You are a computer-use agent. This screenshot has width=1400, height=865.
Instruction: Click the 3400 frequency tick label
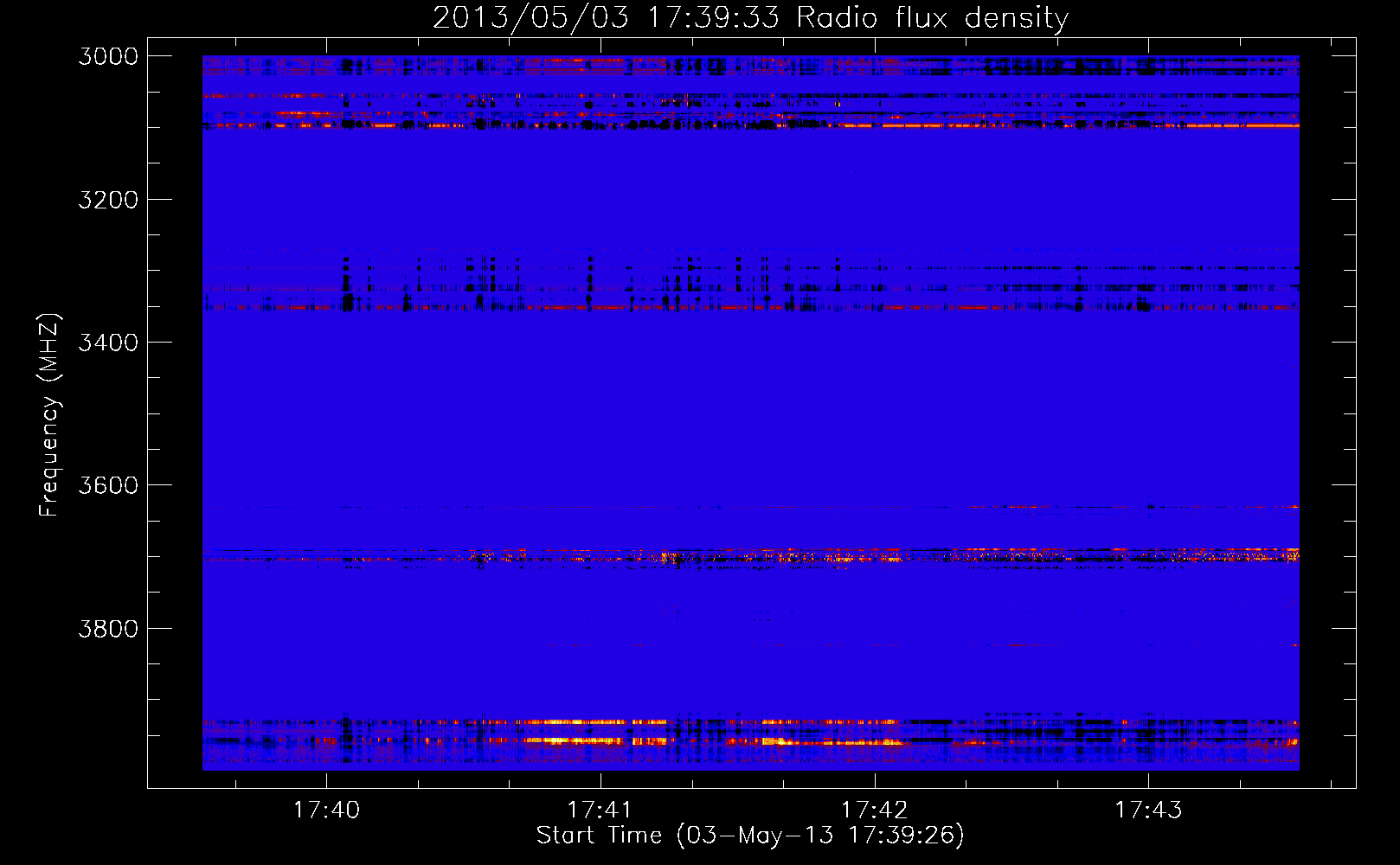pyautogui.click(x=108, y=343)
